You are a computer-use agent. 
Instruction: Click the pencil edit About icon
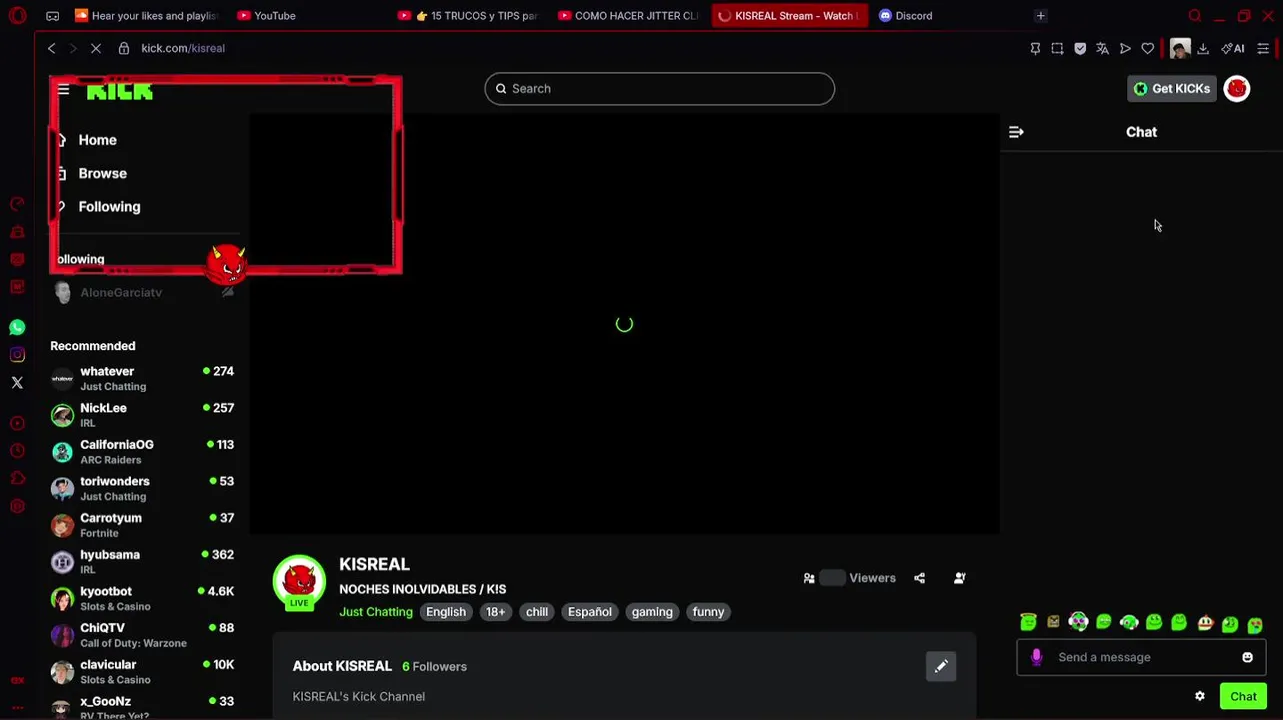pyautogui.click(x=941, y=666)
